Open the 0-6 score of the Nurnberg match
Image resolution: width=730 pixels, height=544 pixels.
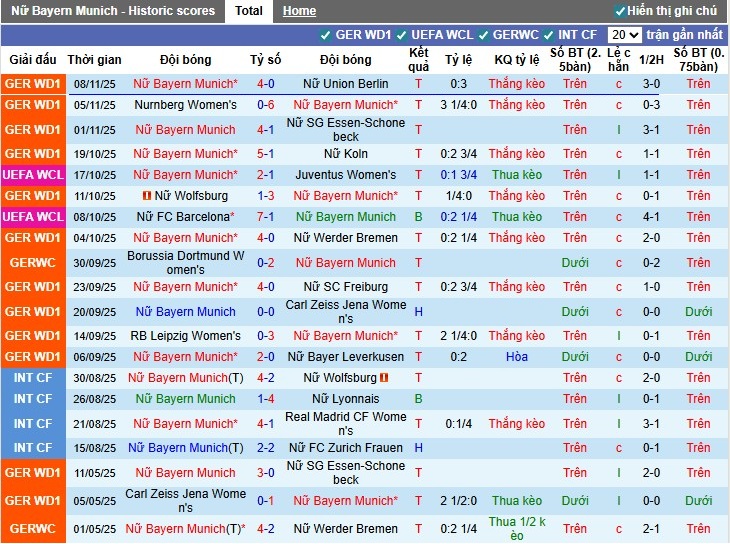[265, 105]
